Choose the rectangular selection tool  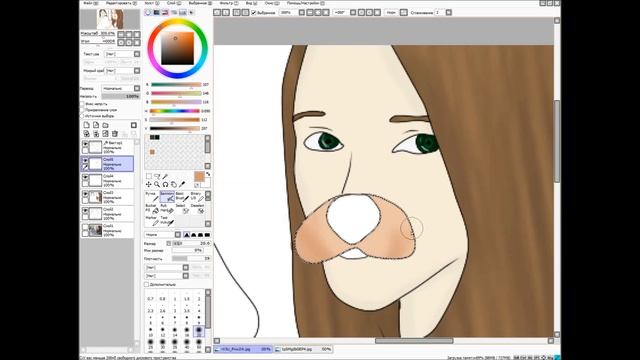[x=149, y=176]
